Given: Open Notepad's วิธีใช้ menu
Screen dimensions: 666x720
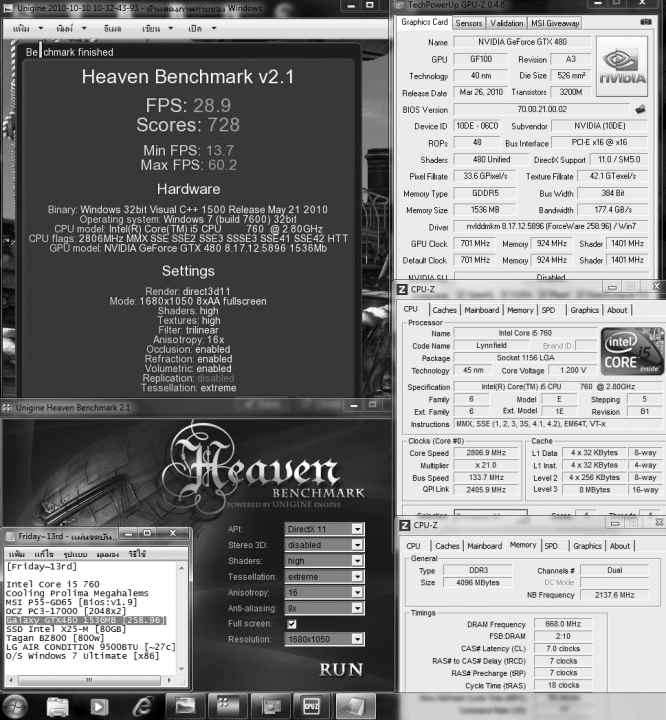Looking at the screenshot, I should pyautogui.click(x=137, y=554).
